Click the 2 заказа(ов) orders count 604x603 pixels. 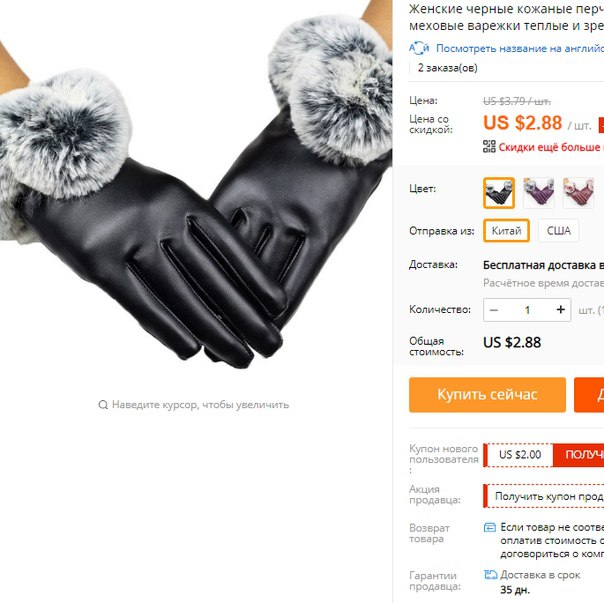[x=448, y=68]
